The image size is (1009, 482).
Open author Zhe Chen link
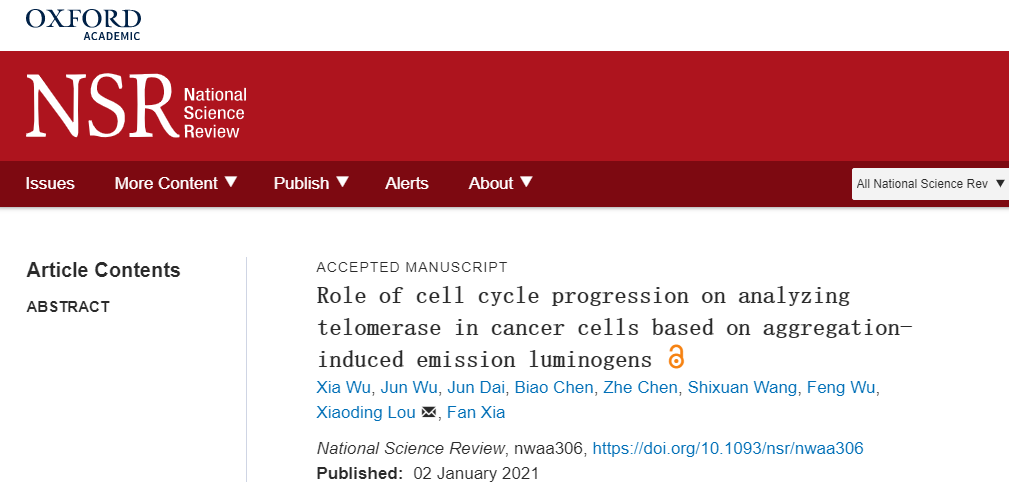(x=640, y=387)
